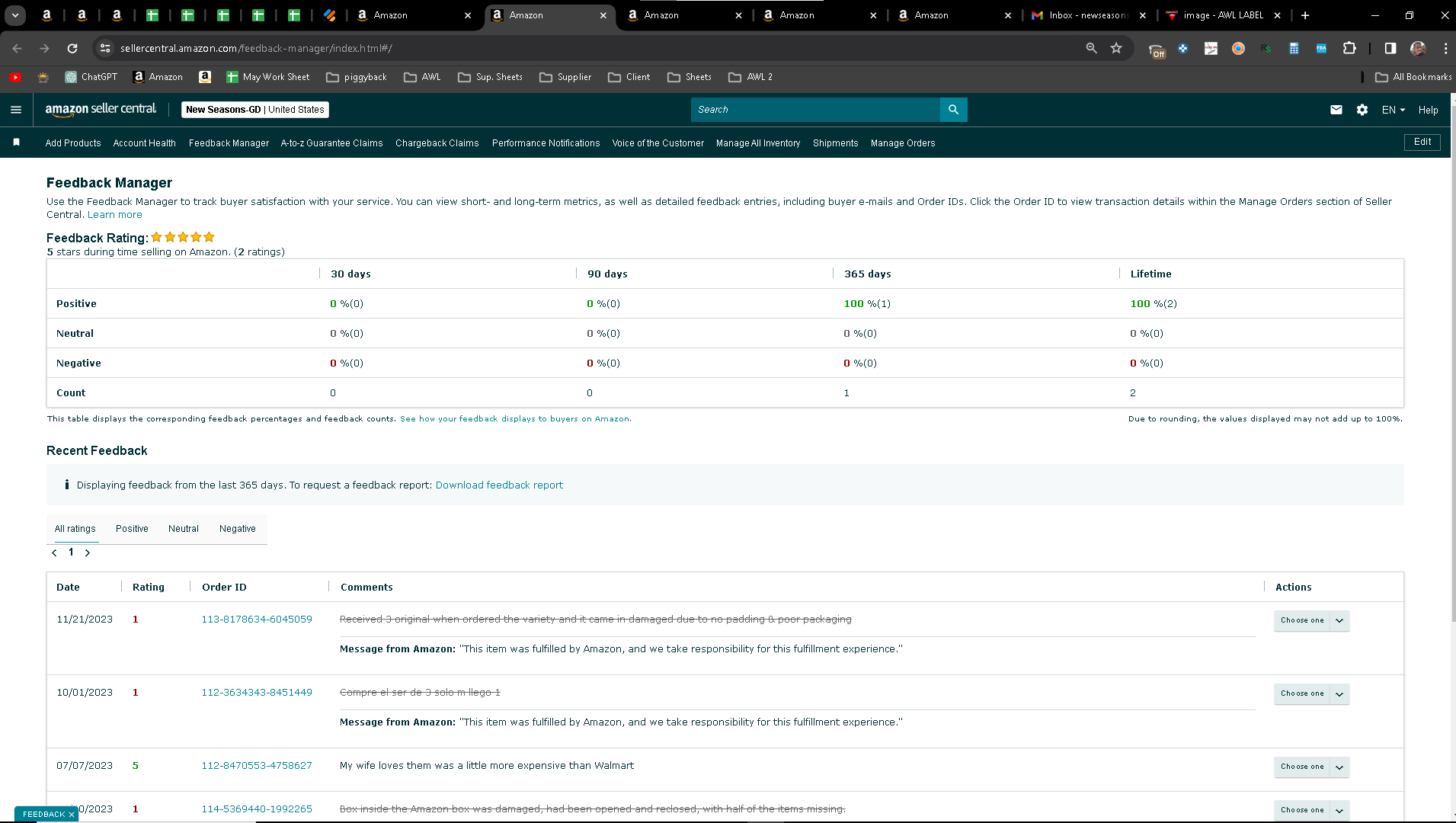Open Manage Orders in the nav bar

pyautogui.click(x=903, y=143)
